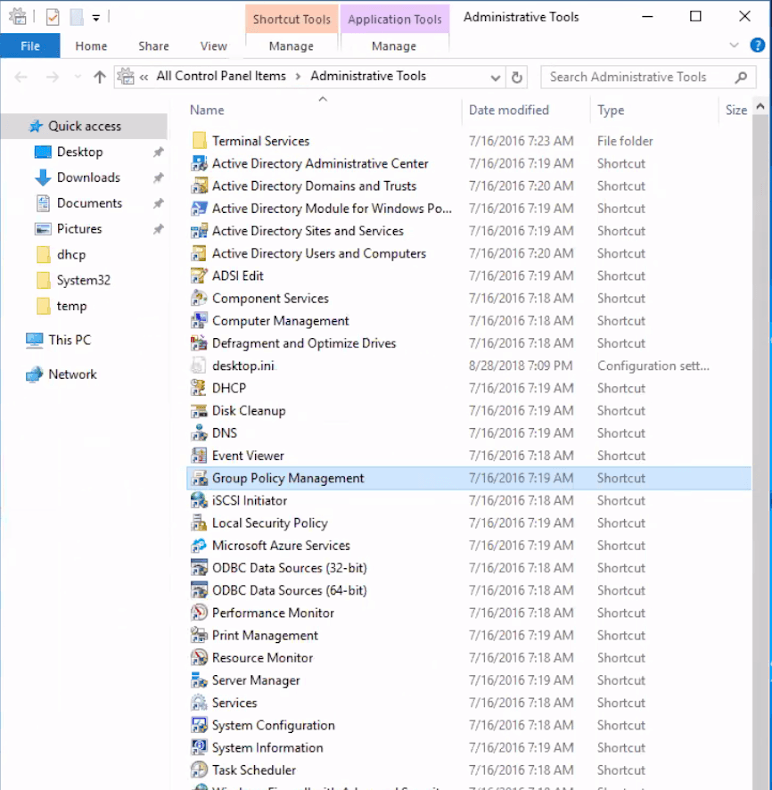The image size is (772, 790).
Task: Focus the Search Administrative Tools field
Action: [x=648, y=77]
